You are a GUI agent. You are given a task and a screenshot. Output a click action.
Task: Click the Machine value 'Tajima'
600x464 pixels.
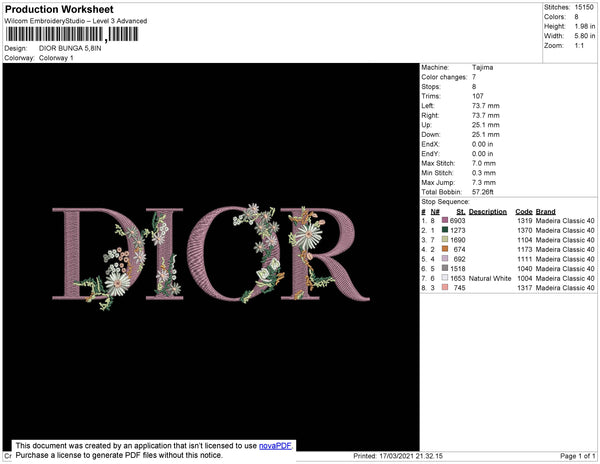click(x=482, y=67)
